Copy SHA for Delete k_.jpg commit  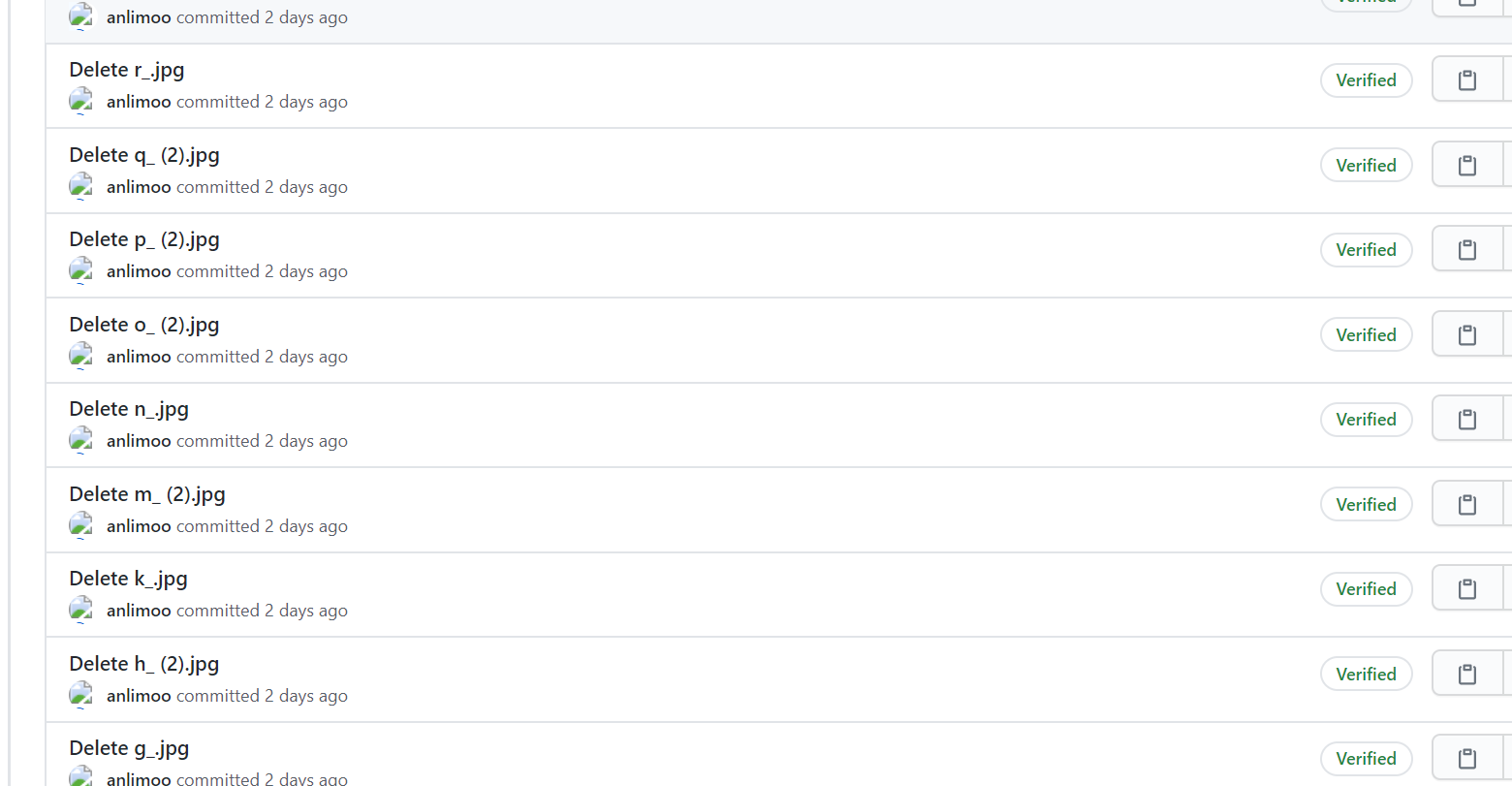1467,589
